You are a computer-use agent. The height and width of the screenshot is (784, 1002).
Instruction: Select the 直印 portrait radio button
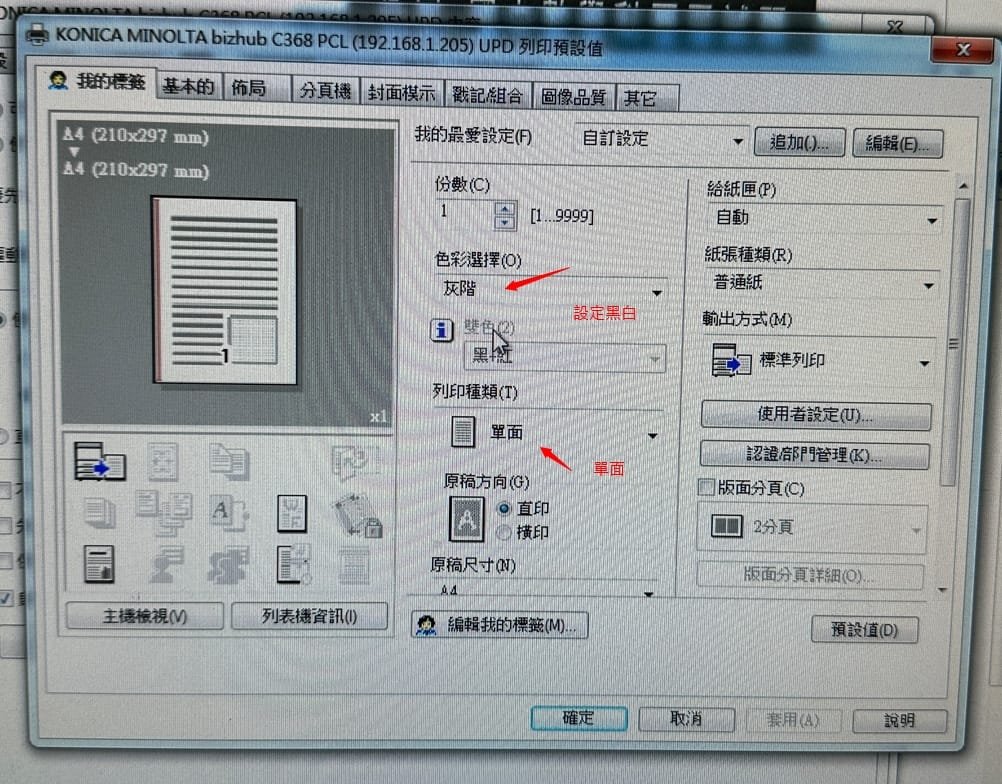click(x=504, y=509)
